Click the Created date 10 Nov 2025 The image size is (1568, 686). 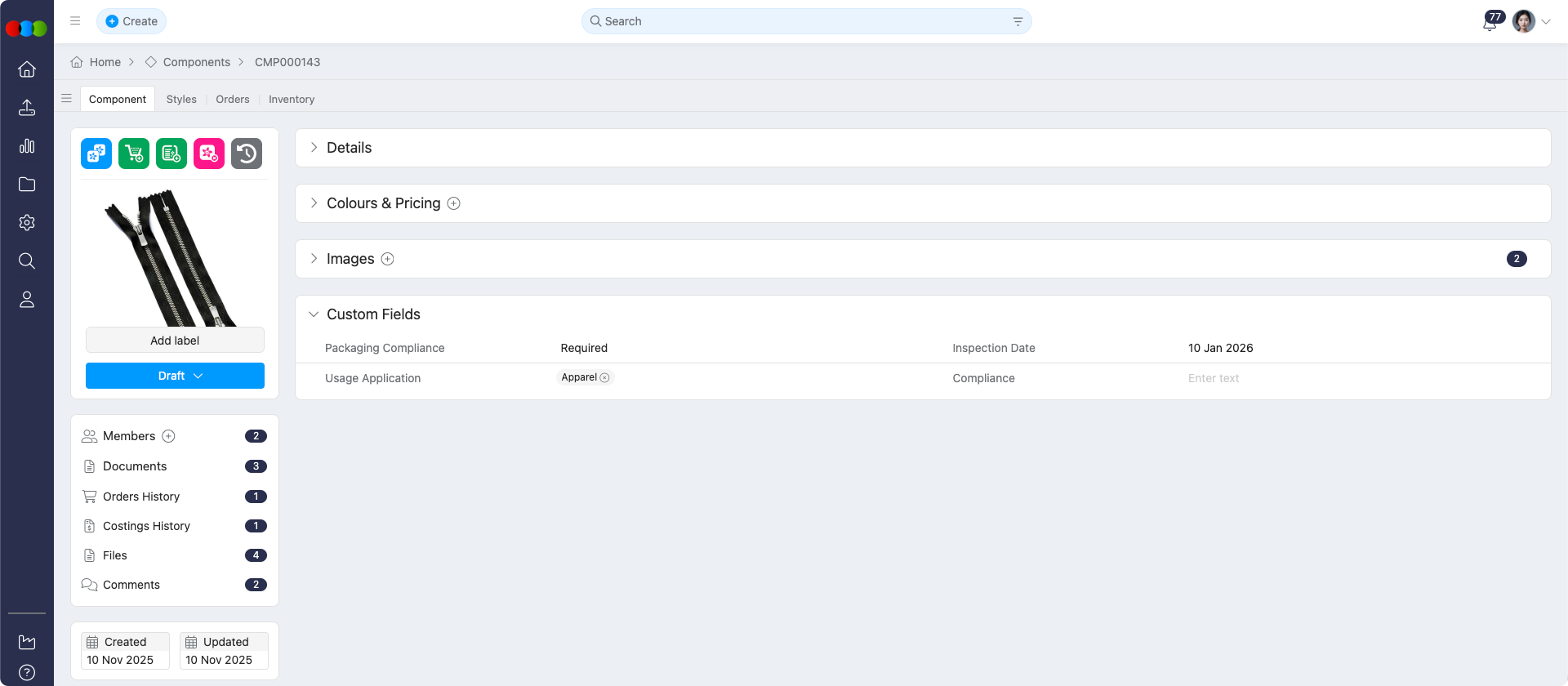(120, 660)
